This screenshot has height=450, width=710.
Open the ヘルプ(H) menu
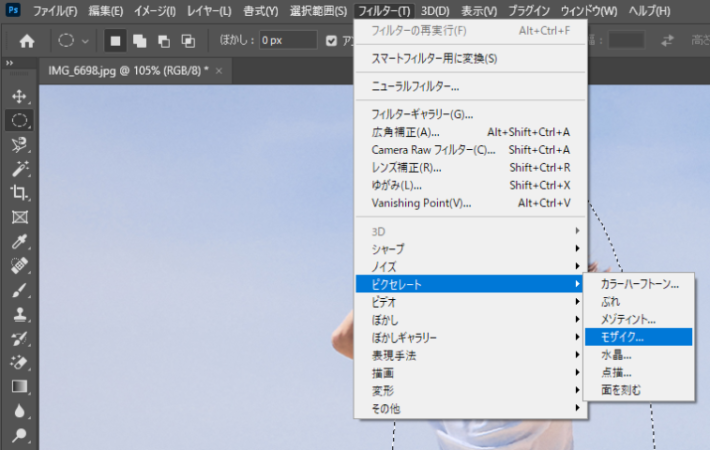point(649,10)
